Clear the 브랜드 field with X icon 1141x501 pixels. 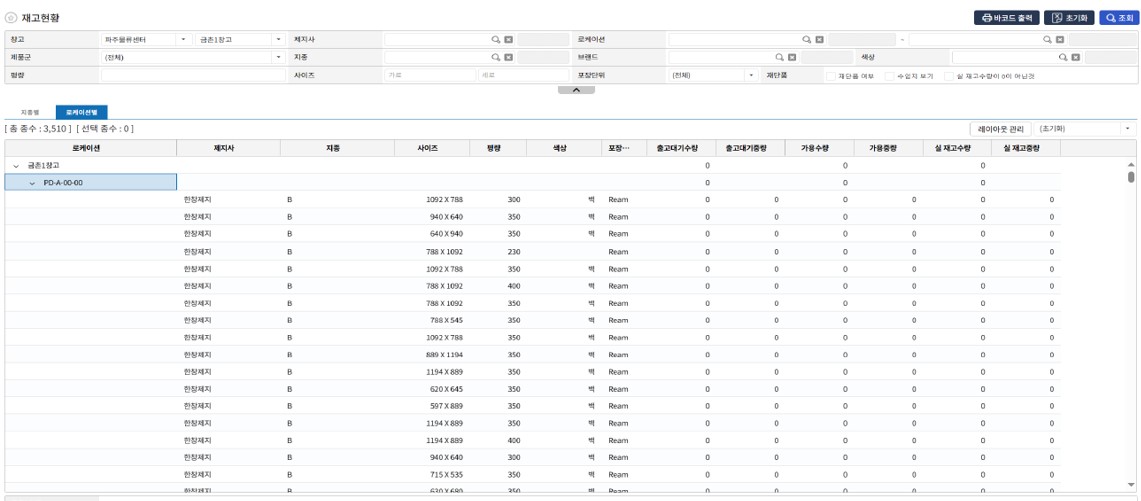(x=792, y=57)
